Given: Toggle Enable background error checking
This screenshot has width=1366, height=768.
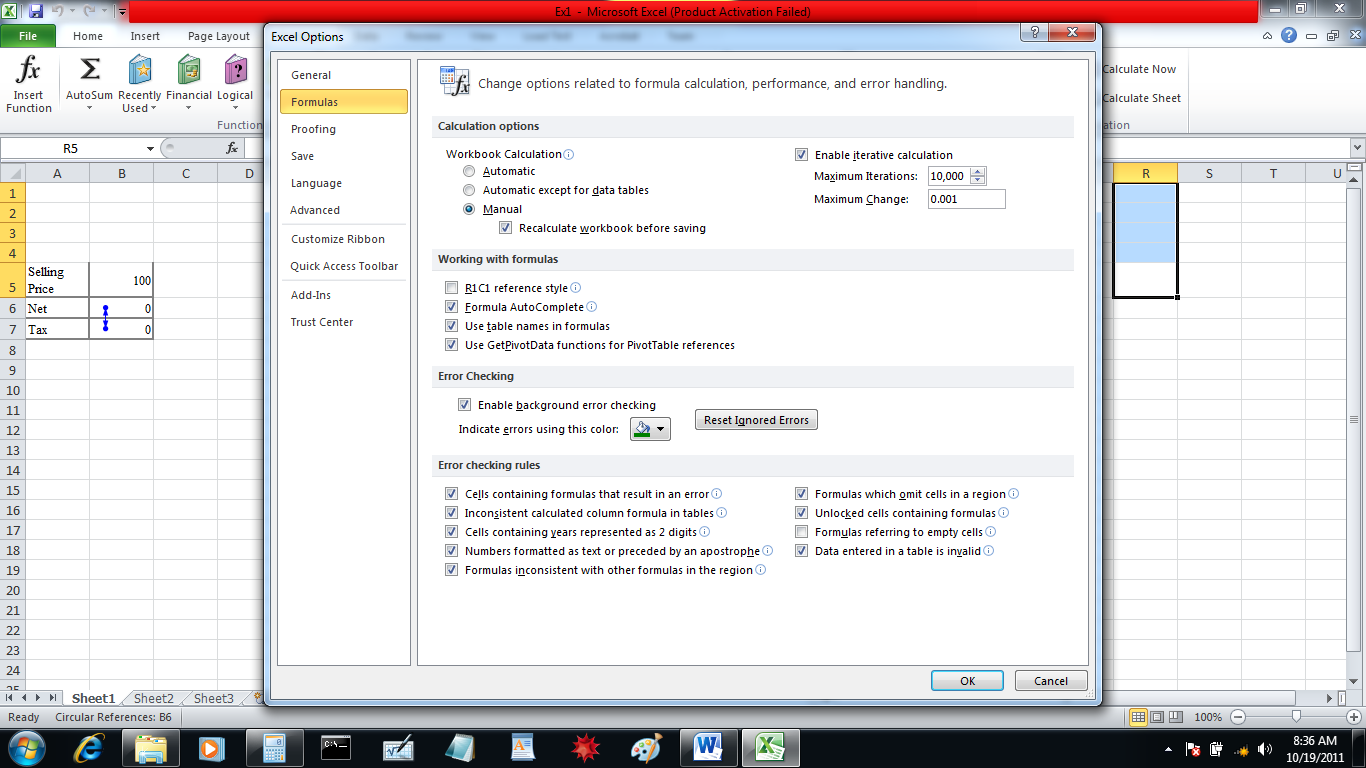Looking at the screenshot, I should 464,405.
